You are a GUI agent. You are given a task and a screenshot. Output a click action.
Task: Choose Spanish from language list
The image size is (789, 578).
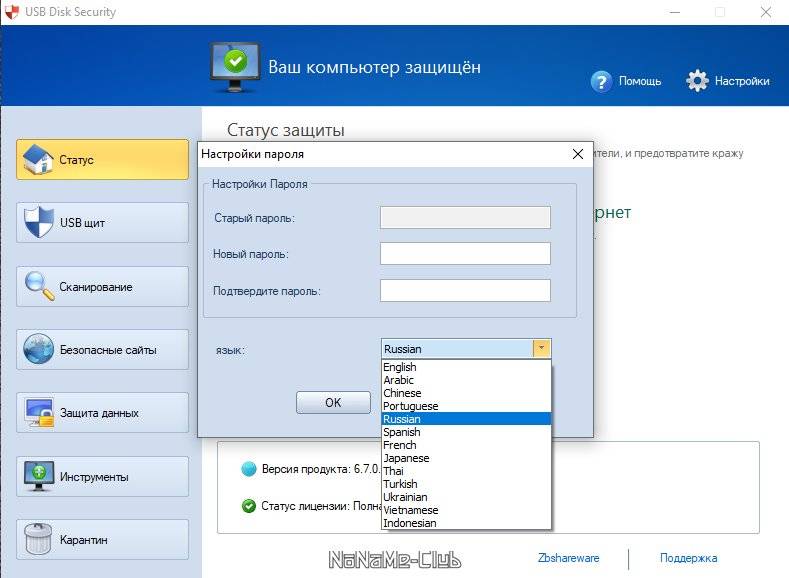(466, 432)
